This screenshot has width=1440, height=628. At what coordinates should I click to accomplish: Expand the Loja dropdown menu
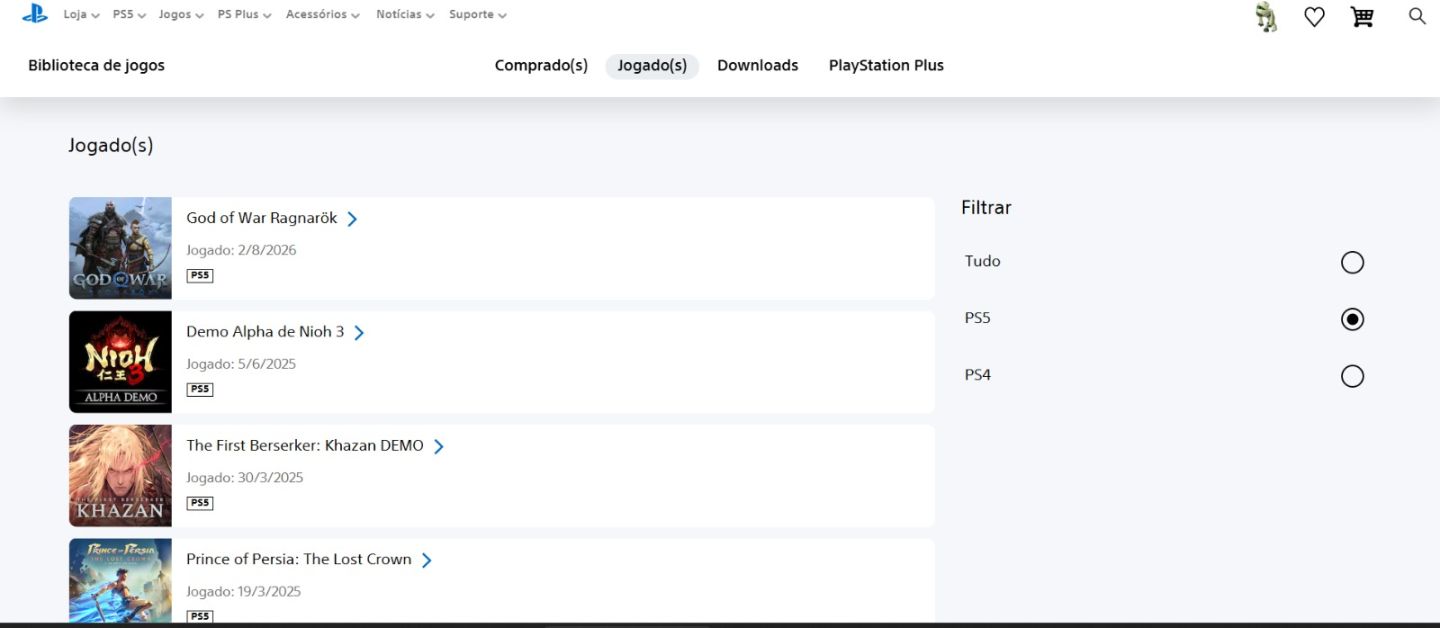click(x=81, y=15)
